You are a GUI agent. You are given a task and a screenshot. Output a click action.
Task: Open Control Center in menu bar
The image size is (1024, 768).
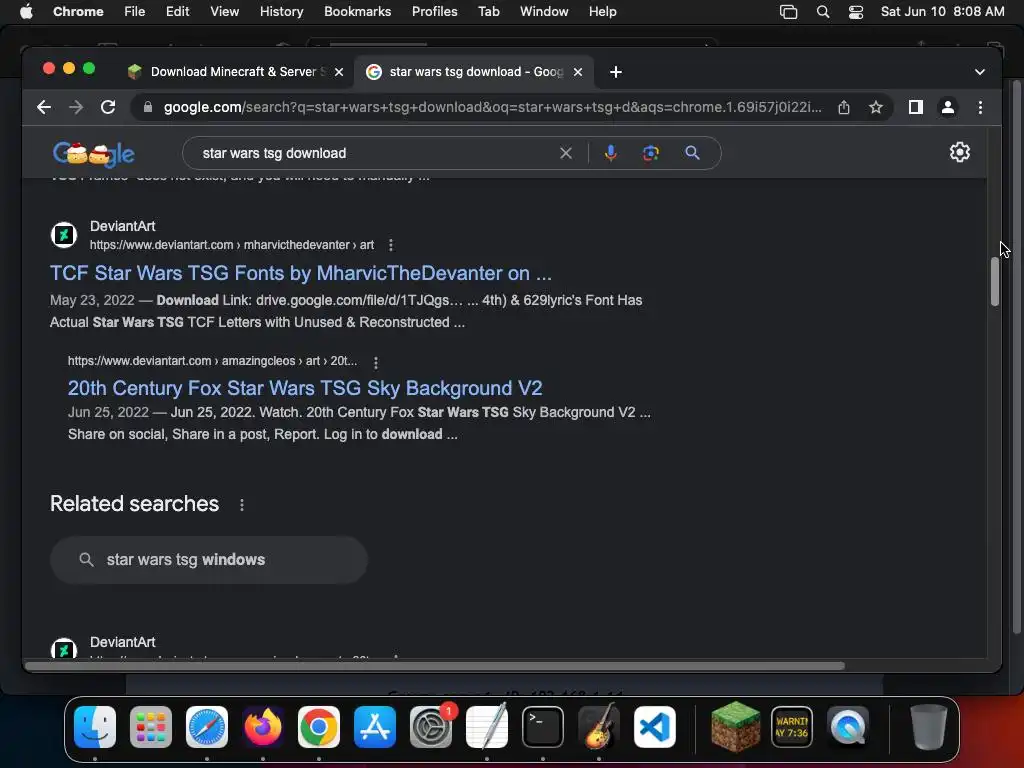pyautogui.click(x=856, y=12)
